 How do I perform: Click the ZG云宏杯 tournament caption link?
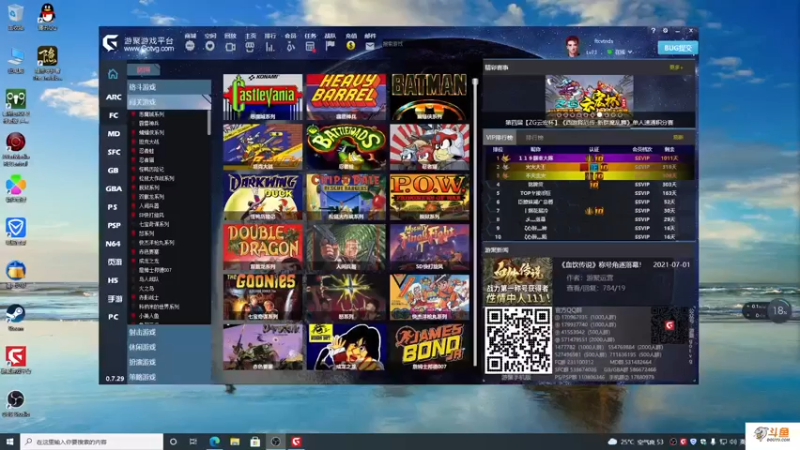tap(589, 122)
